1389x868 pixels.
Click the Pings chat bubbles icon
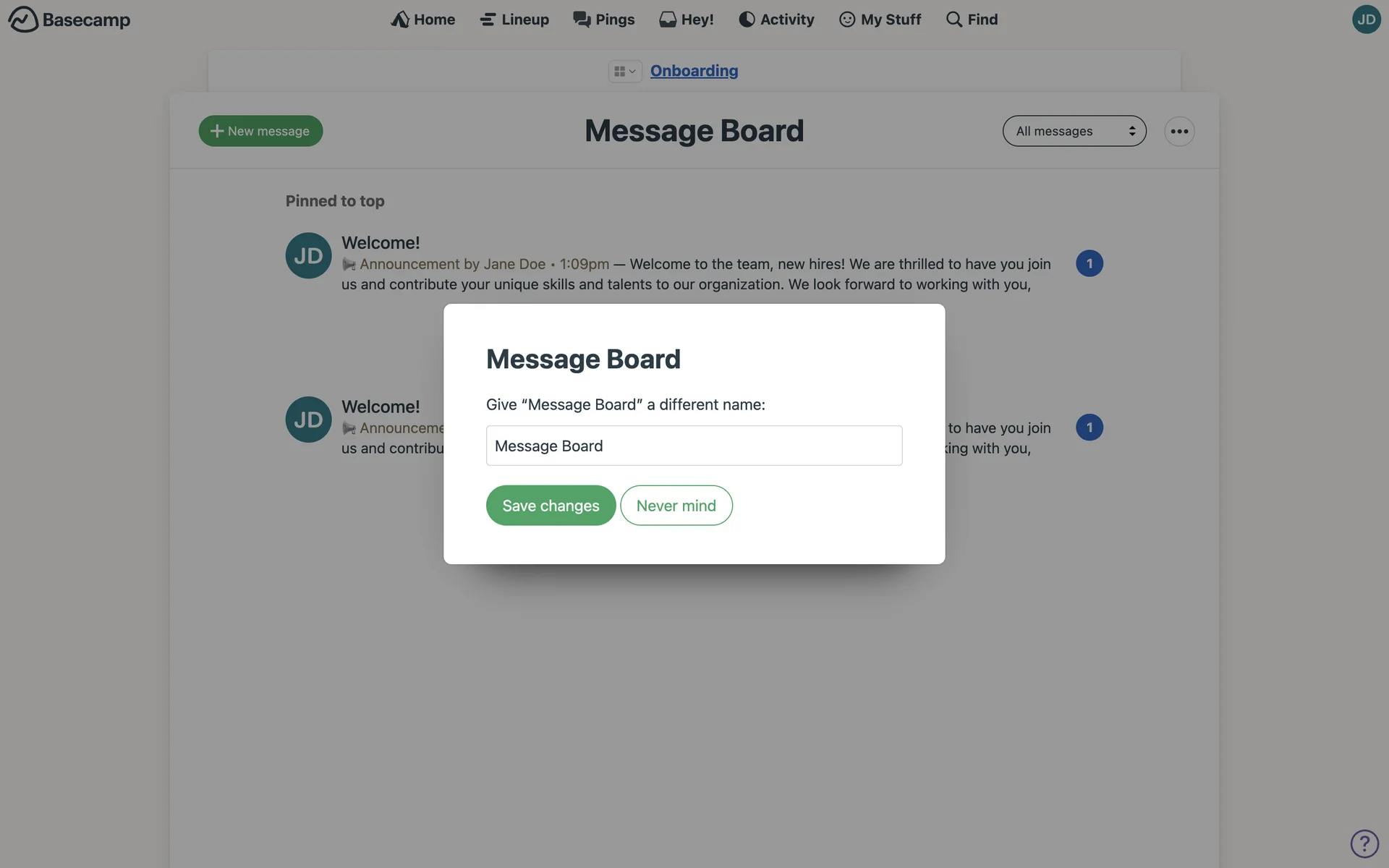582,20
